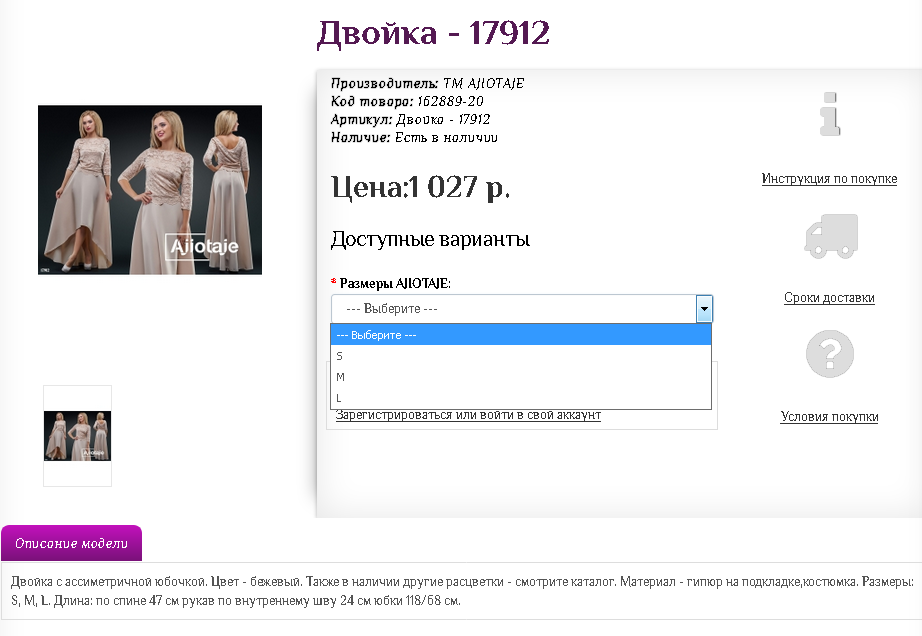
Task: Click the Размеры AJIOTAJE select field
Action: 522,309
